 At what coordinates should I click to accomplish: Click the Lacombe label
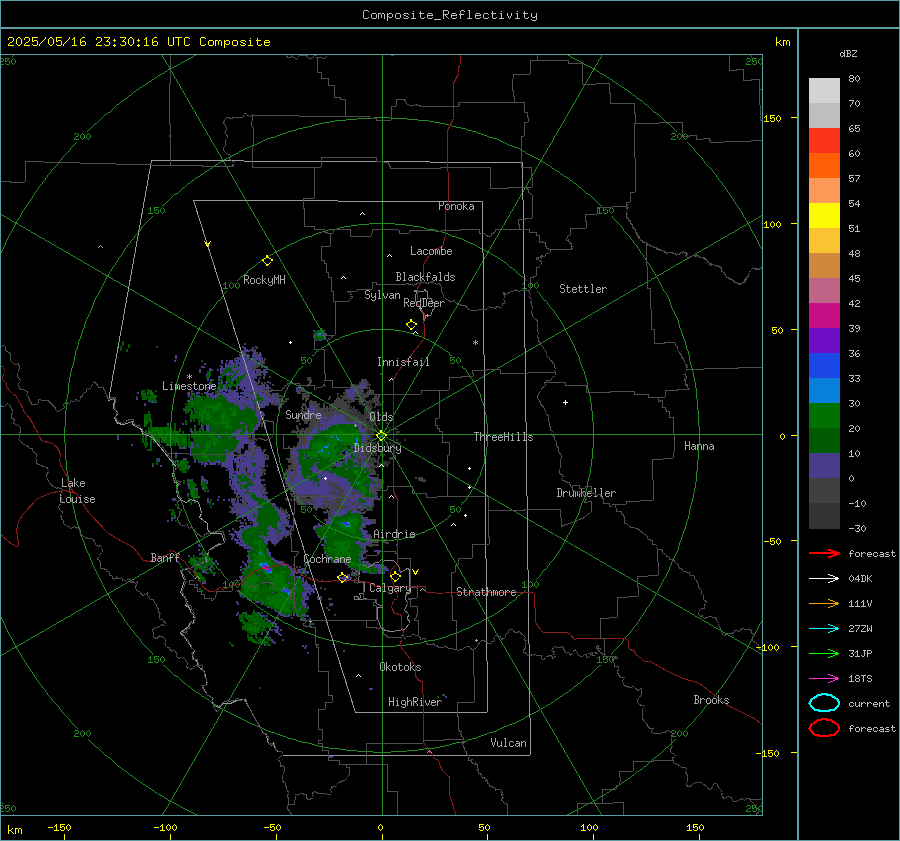[x=431, y=251]
